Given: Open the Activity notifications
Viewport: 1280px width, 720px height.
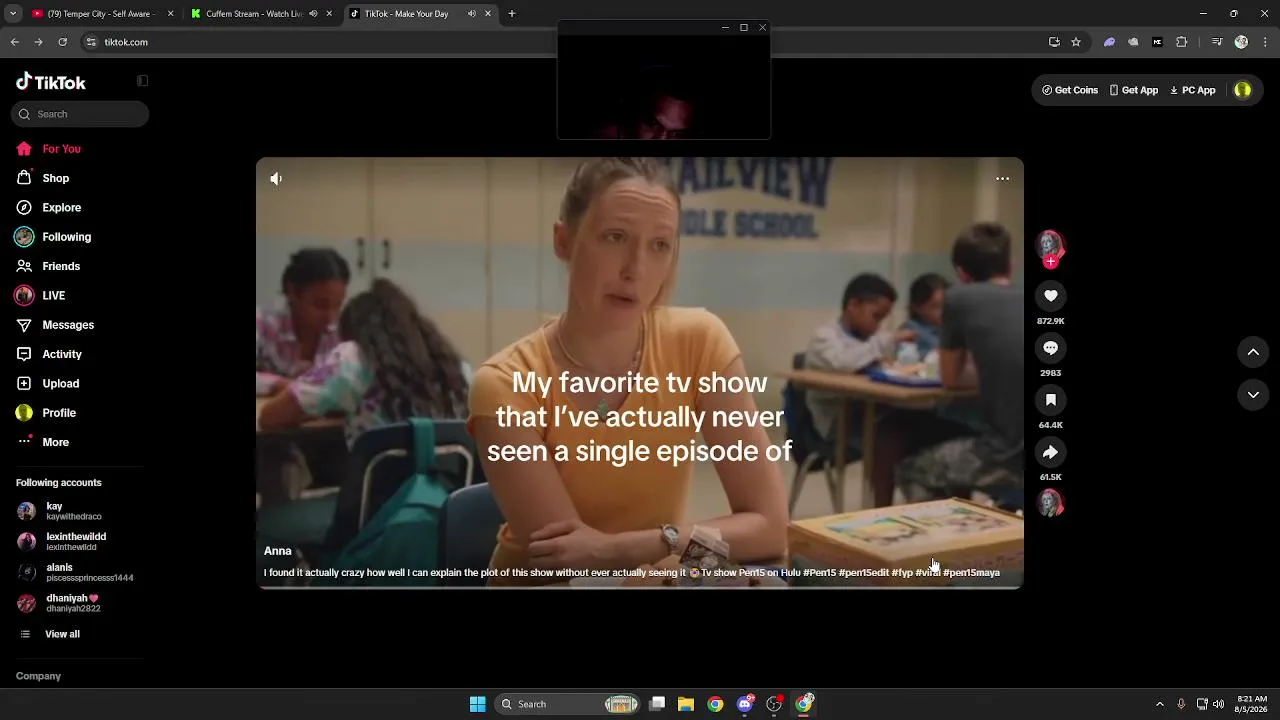Looking at the screenshot, I should click(48, 354).
